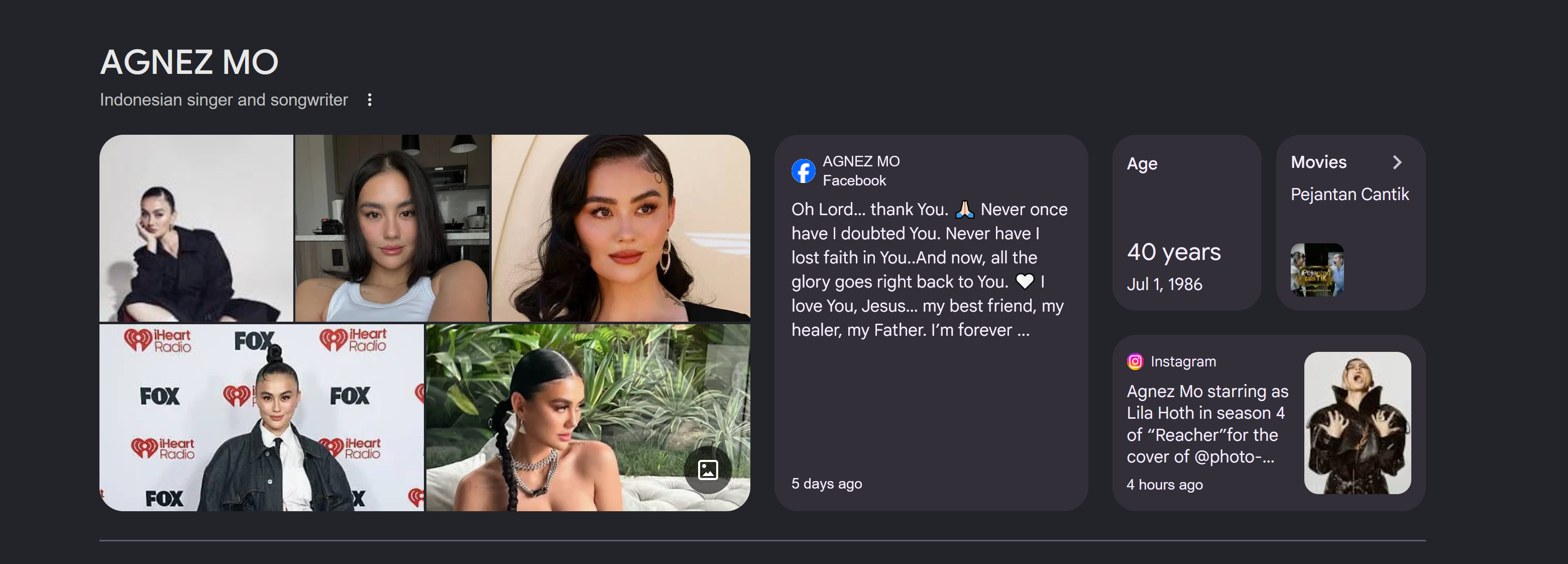Open the braided hair garden photo
1568x564 pixels.
pos(588,417)
